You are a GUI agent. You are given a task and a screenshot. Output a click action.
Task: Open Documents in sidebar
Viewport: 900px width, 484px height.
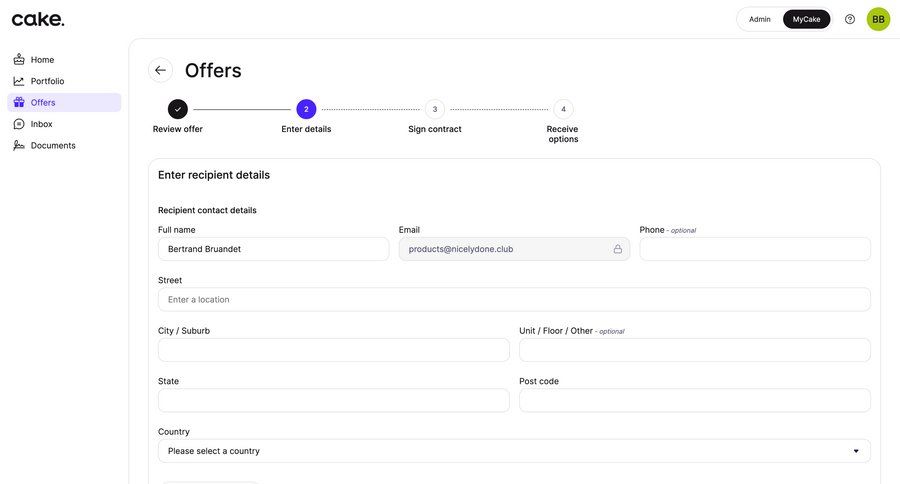(64, 145)
